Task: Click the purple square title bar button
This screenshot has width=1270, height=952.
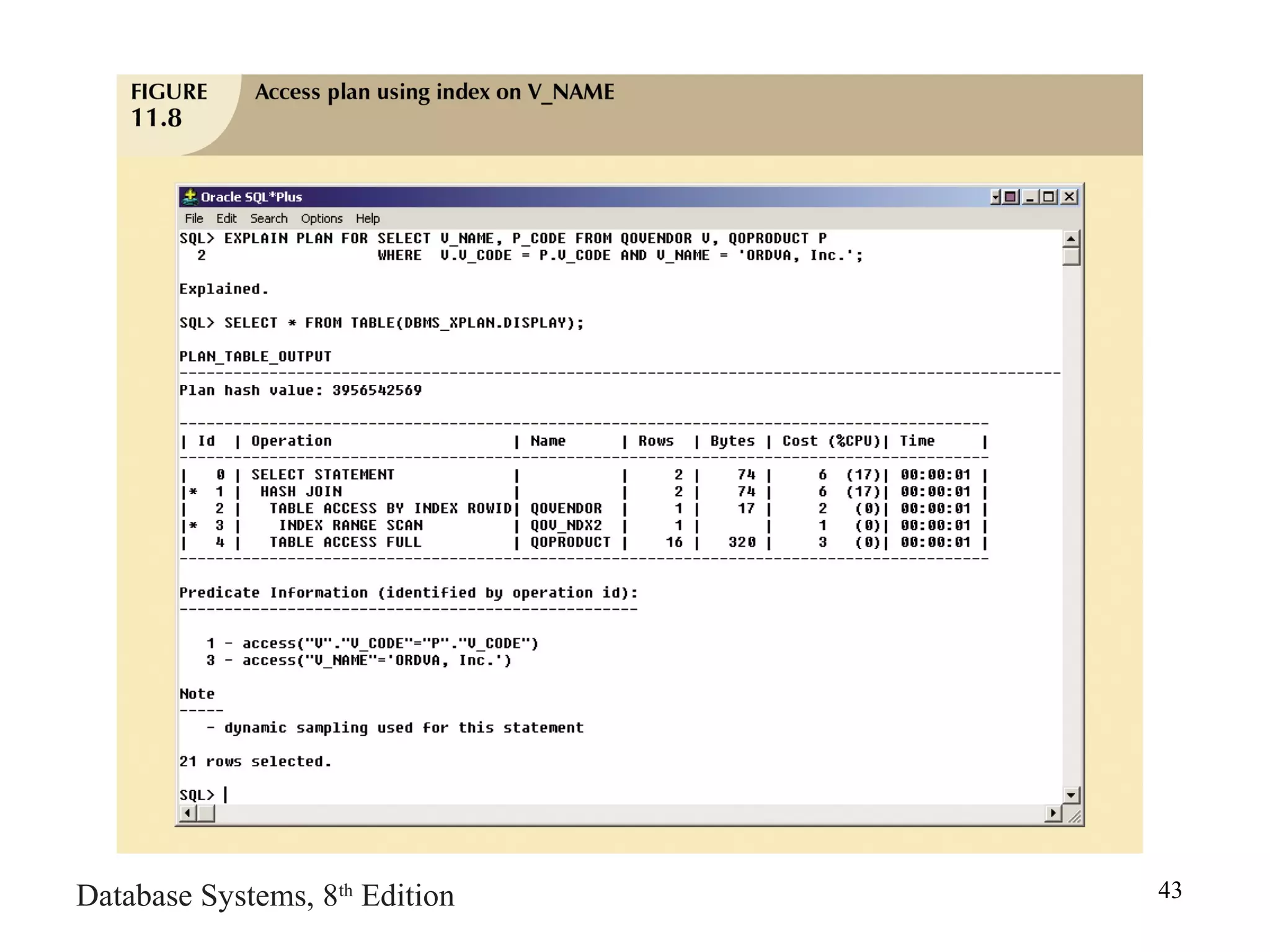Action: click(x=1011, y=197)
